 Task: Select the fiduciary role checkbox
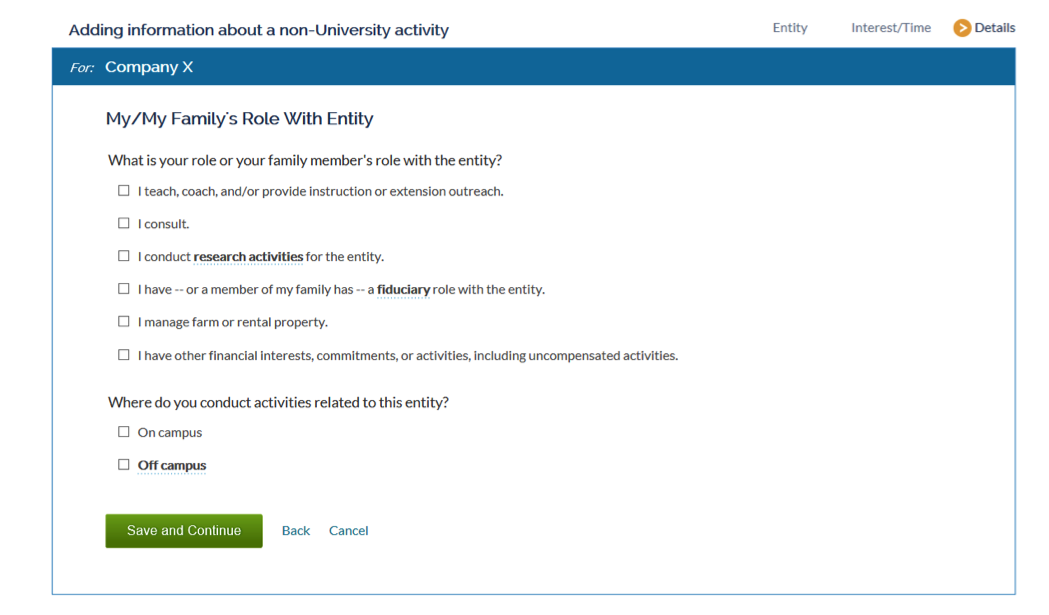click(x=124, y=288)
